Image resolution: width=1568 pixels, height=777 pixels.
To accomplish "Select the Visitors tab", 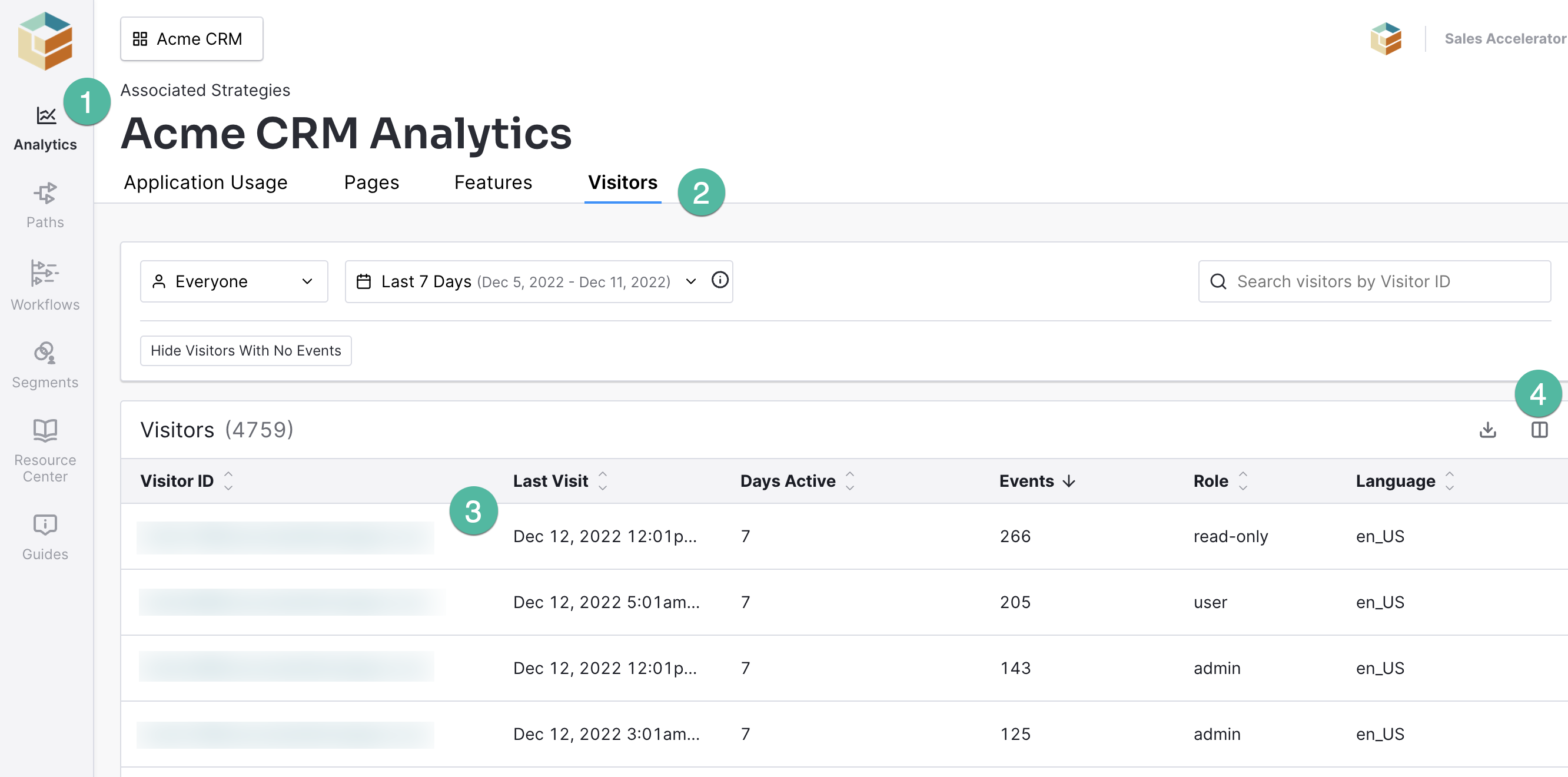I will pos(622,182).
